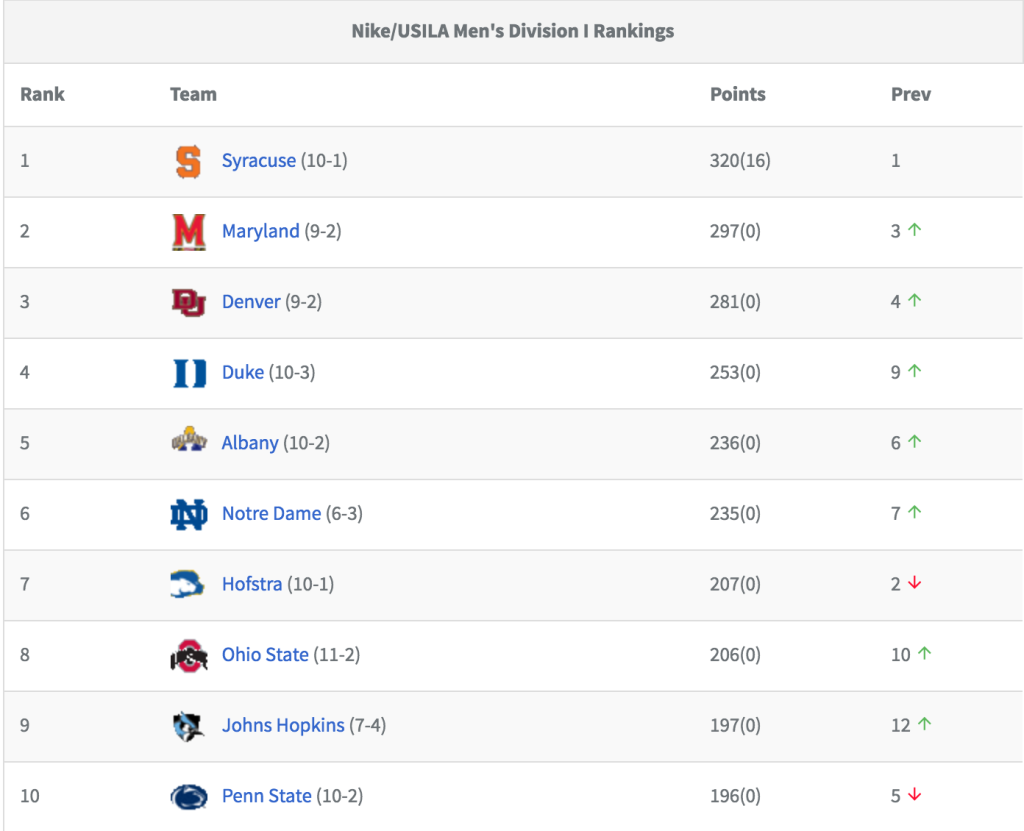Click the Team column header
The height and width of the screenshot is (831, 1024).
pyautogui.click(x=193, y=94)
